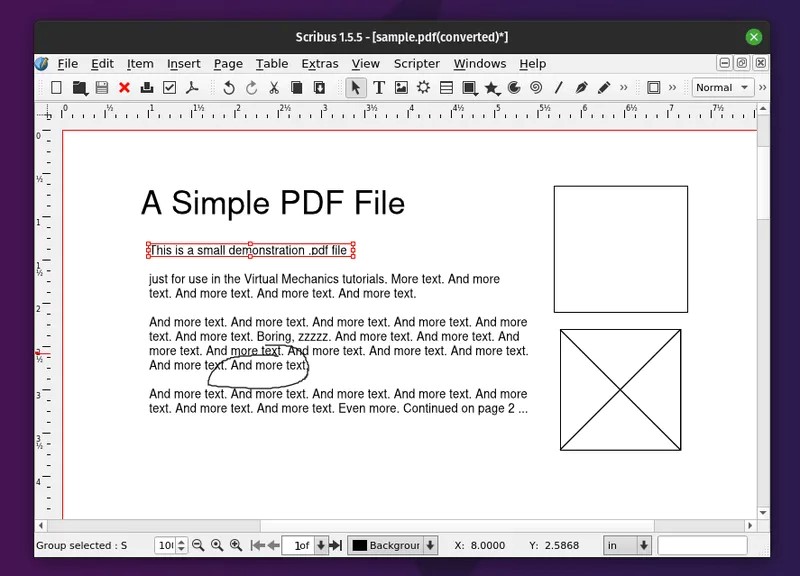Select the Insert Line tool
Image resolution: width=800 pixels, height=576 pixels.
558,88
